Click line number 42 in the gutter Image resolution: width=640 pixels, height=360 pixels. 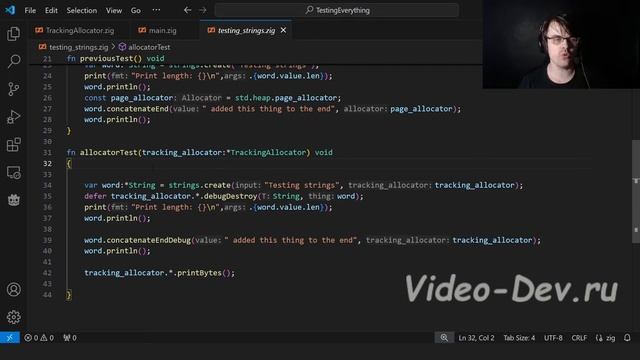47,273
